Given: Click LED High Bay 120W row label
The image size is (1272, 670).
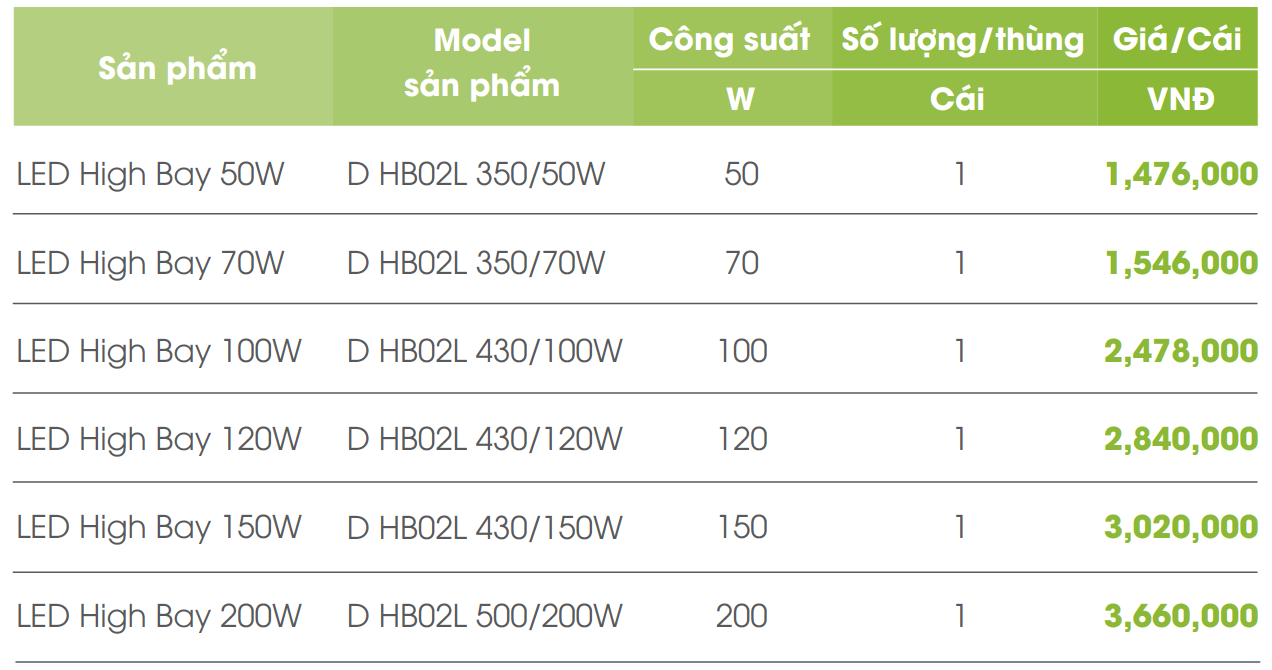Looking at the screenshot, I should click(159, 439).
